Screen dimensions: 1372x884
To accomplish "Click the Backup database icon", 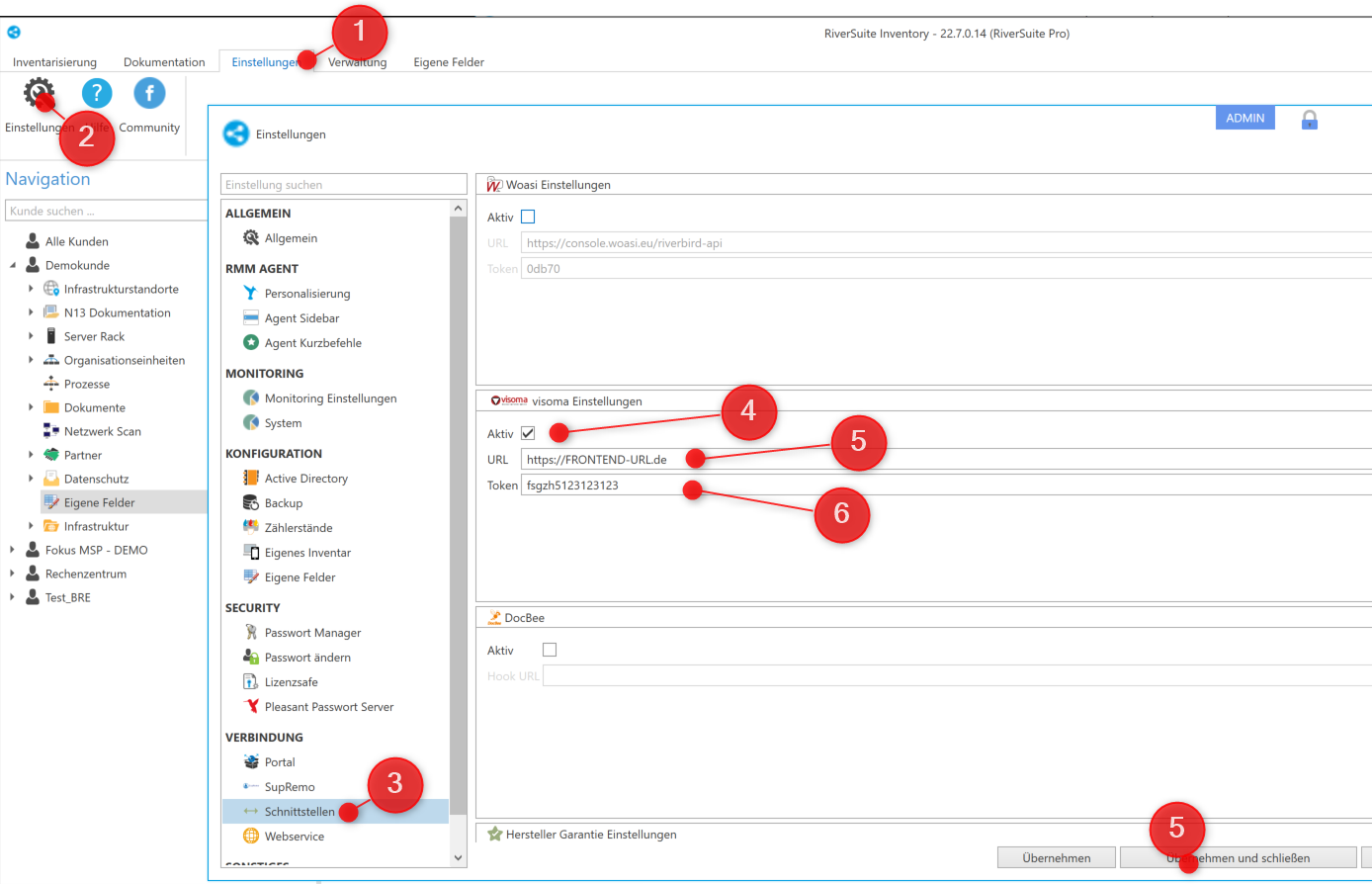I will pos(251,503).
